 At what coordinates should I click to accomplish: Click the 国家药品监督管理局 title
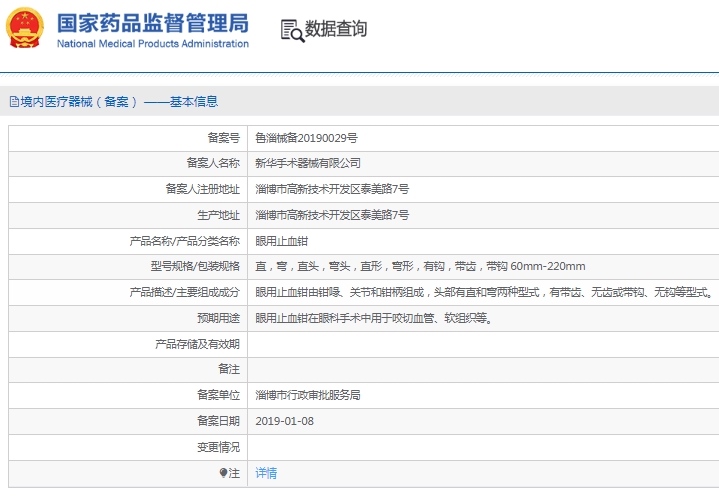(153, 23)
